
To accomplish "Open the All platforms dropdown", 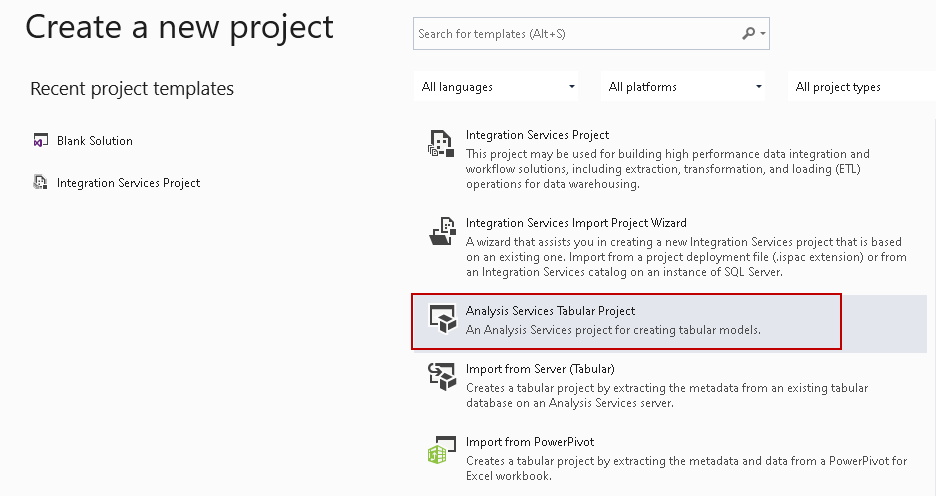I will pyautogui.click(x=686, y=87).
